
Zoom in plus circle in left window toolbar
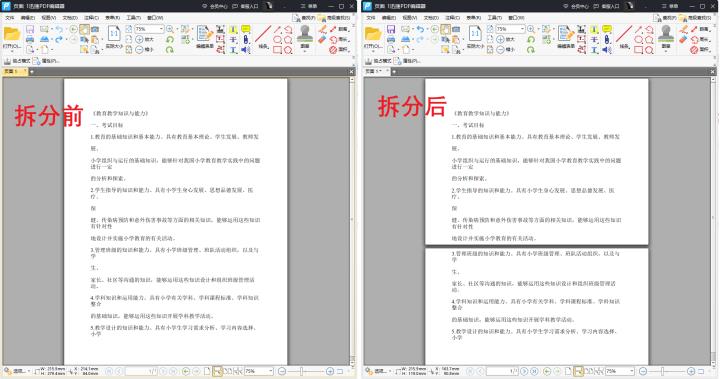pyautogui.click(x=139, y=40)
